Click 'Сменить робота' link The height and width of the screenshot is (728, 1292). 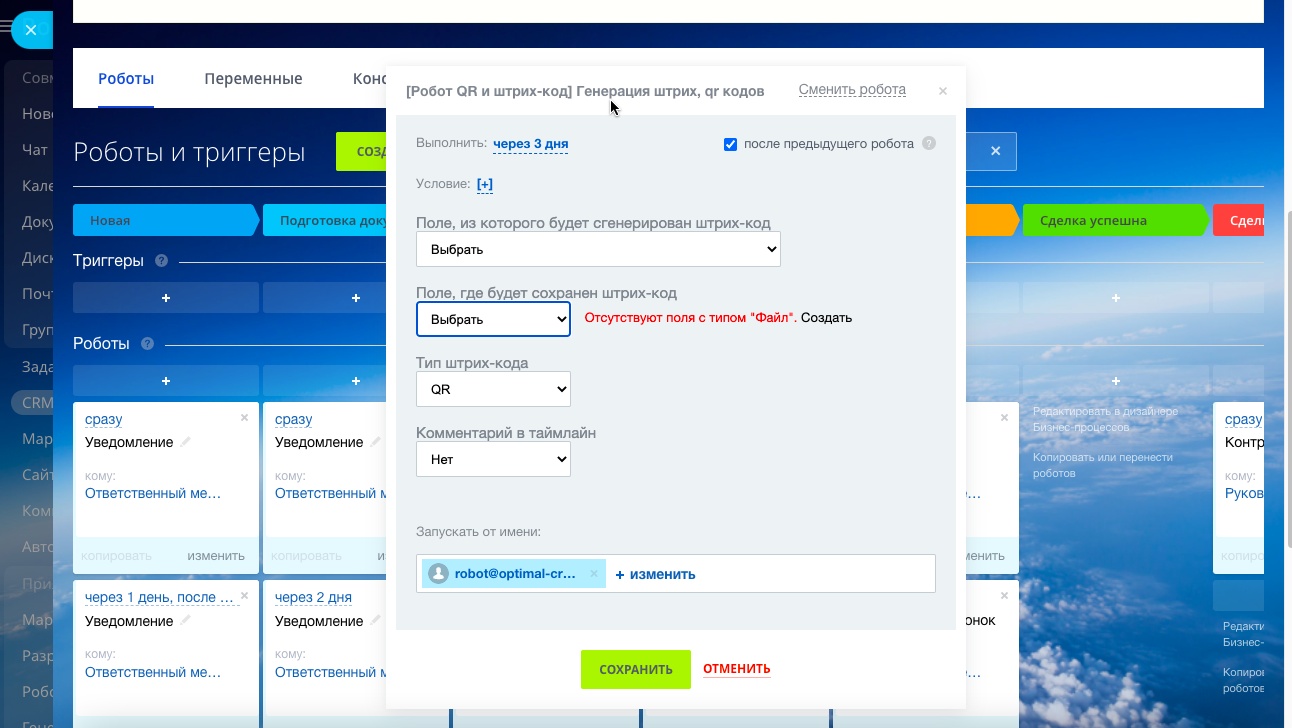[x=852, y=90]
